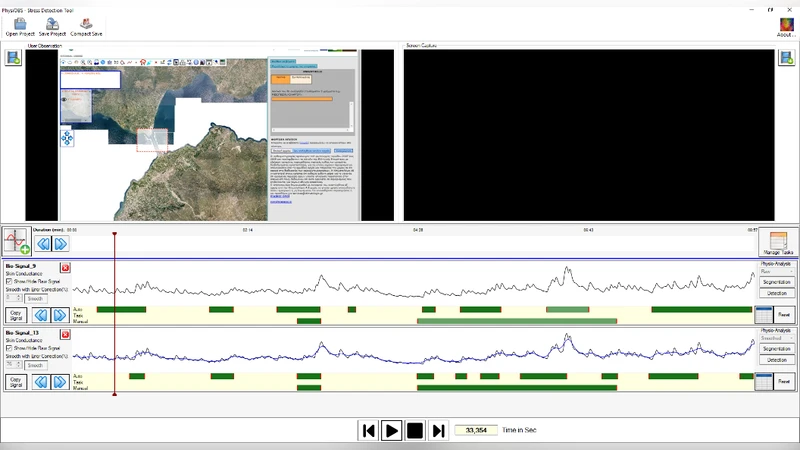Toggle Show/Hide Raw Signal for Bio Signal_9
800x450 pixels.
pos(9,281)
